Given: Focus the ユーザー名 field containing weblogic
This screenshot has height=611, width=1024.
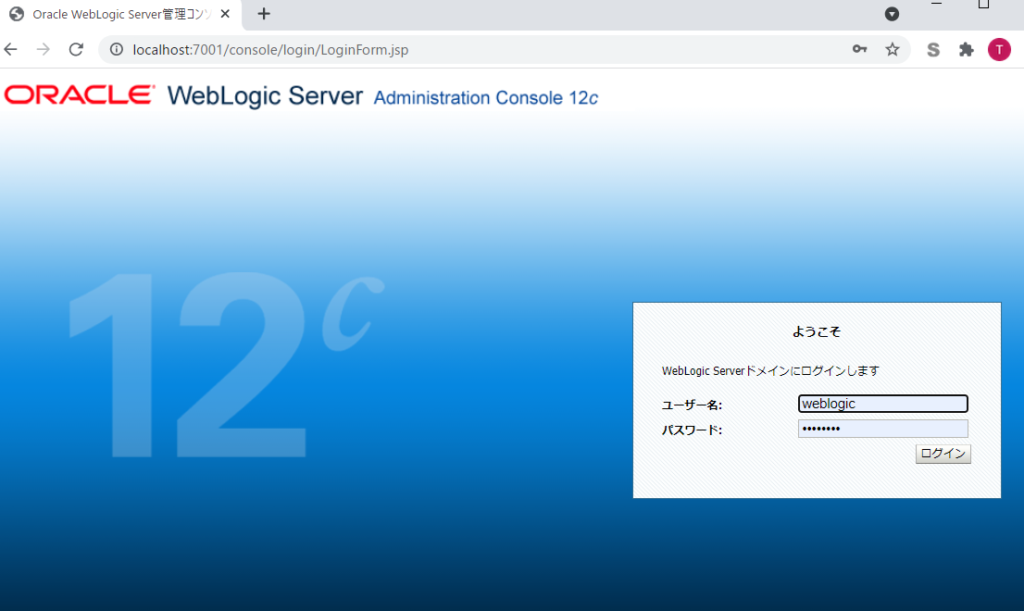Looking at the screenshot, I should click(883, 404).
